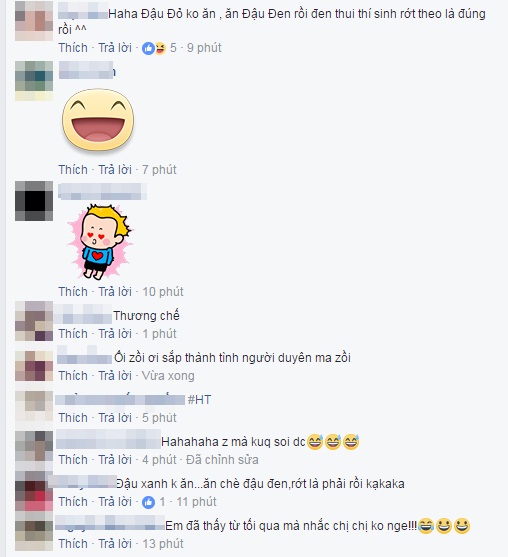Open the blond boy heart-eyes sticker

point(100,242)
